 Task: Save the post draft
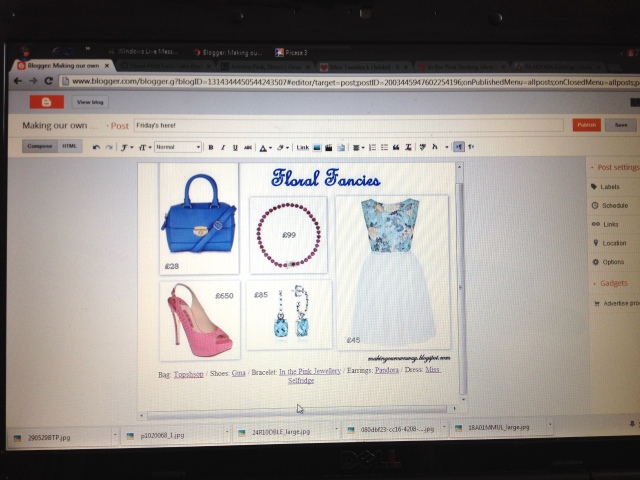[621, 125]
